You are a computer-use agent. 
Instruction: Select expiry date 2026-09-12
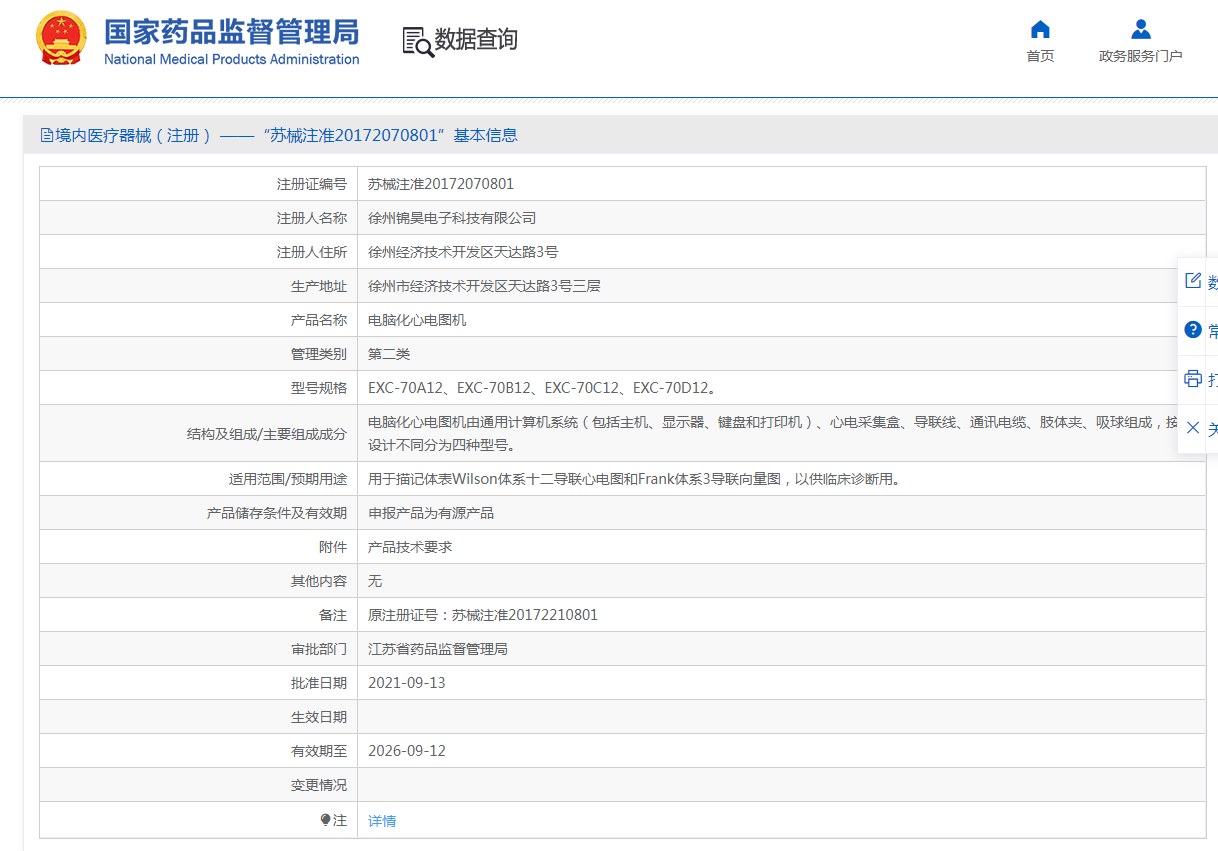[407, 751]
